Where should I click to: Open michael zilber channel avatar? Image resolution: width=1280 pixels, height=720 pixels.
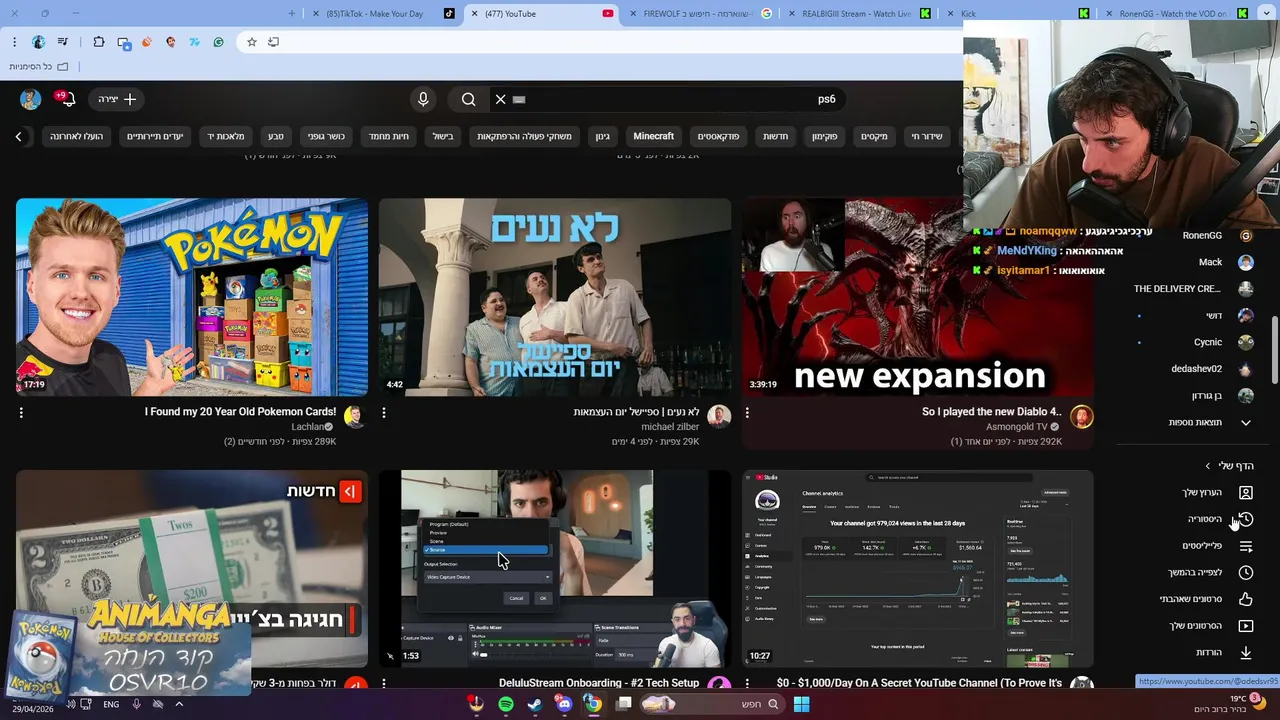(719, 417)
